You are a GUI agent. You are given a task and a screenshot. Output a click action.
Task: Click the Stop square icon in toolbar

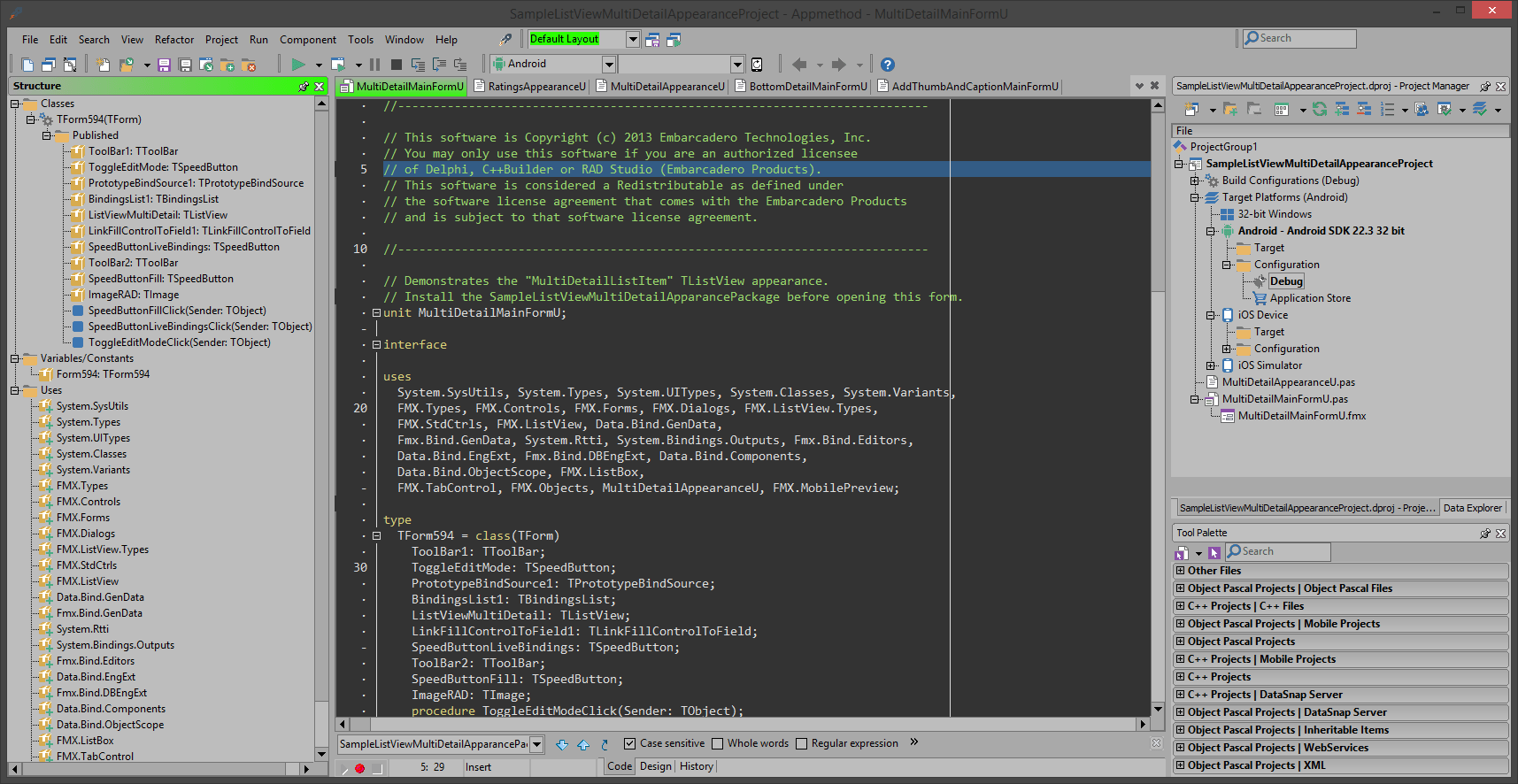[x=397, y=65]
